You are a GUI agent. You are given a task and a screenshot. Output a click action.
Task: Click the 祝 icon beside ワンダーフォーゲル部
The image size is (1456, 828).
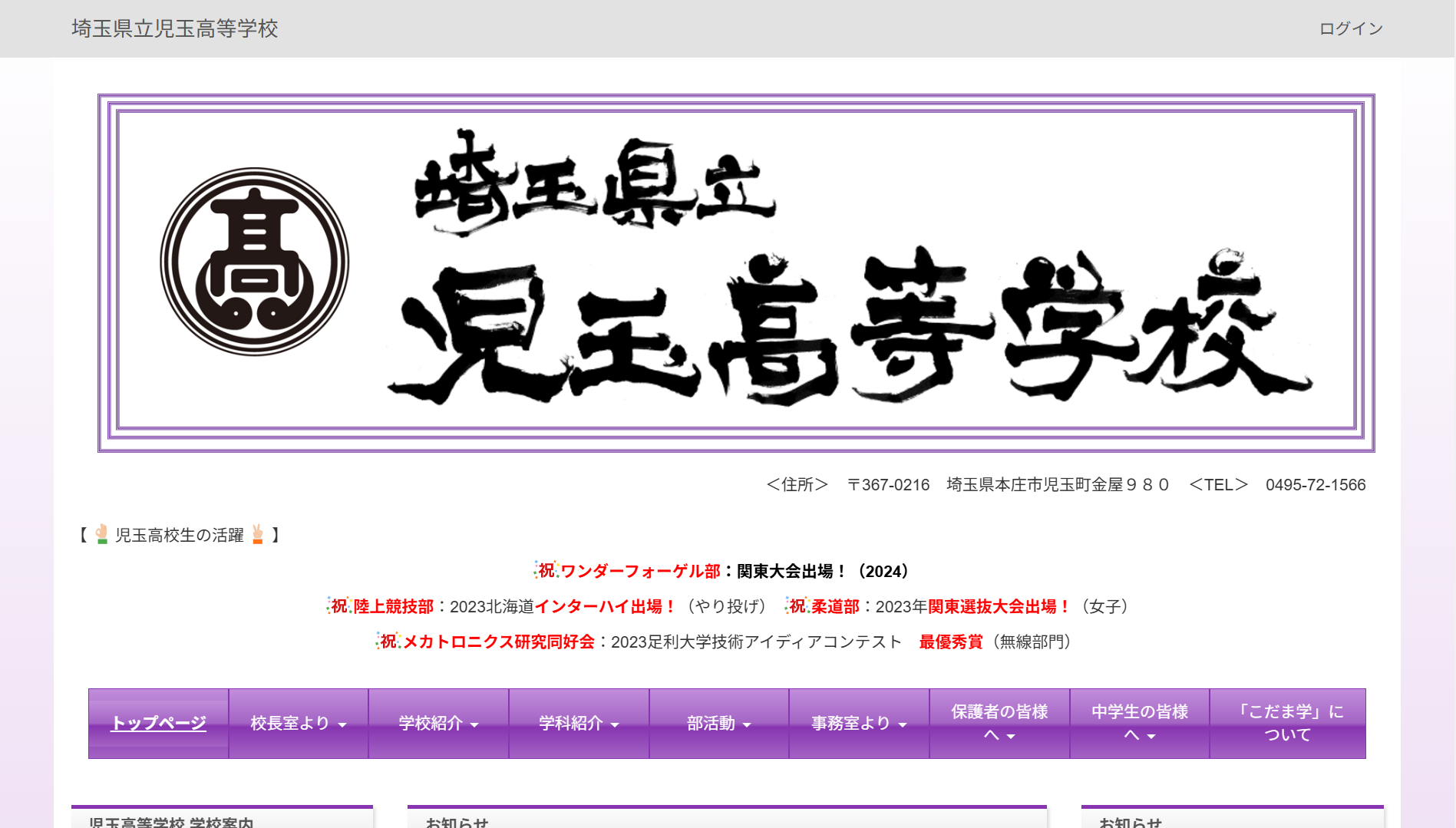click(546, 570)
